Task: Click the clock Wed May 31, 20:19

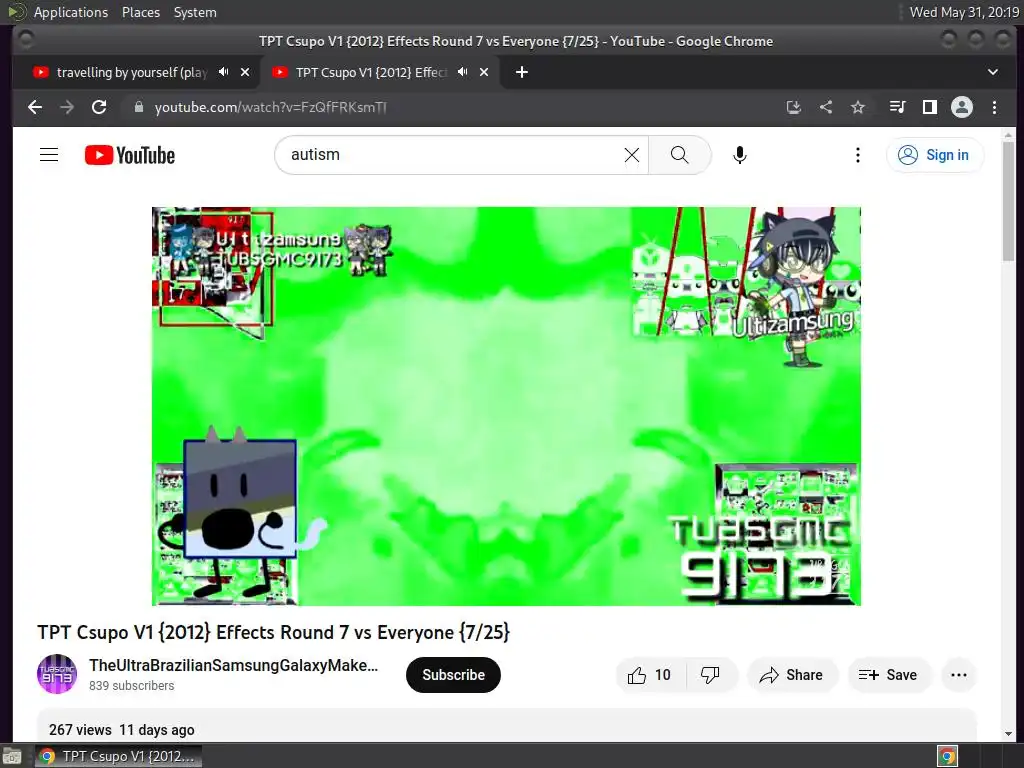Action: coord(964,12)
